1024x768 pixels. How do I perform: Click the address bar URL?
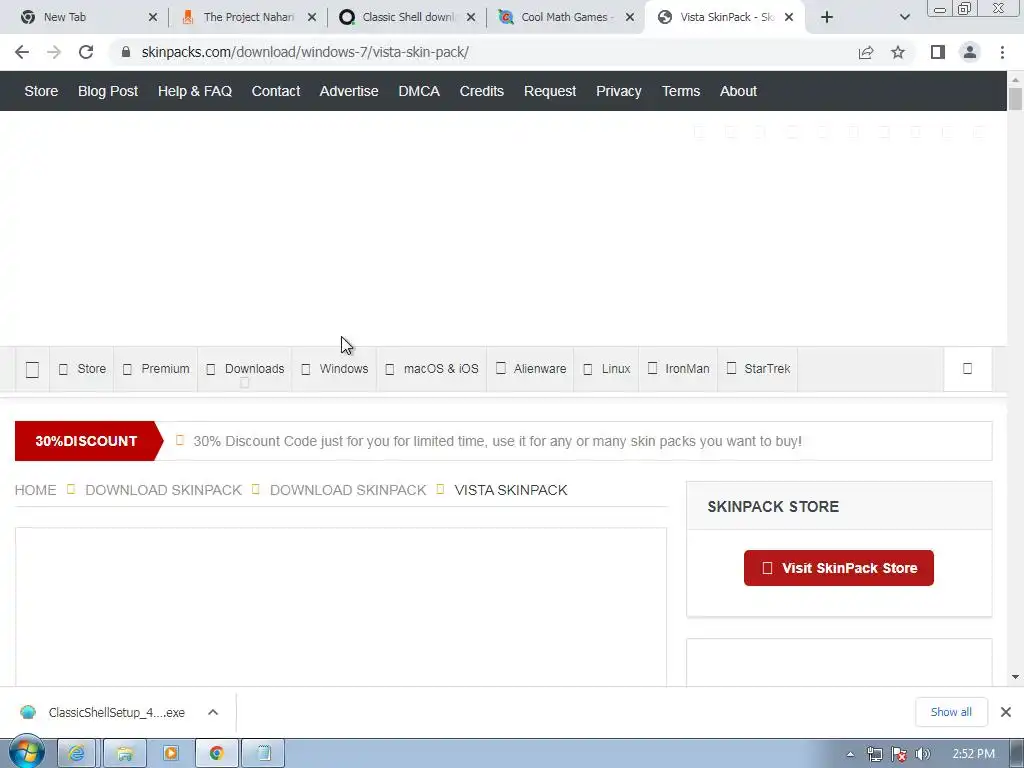[305, 52]
